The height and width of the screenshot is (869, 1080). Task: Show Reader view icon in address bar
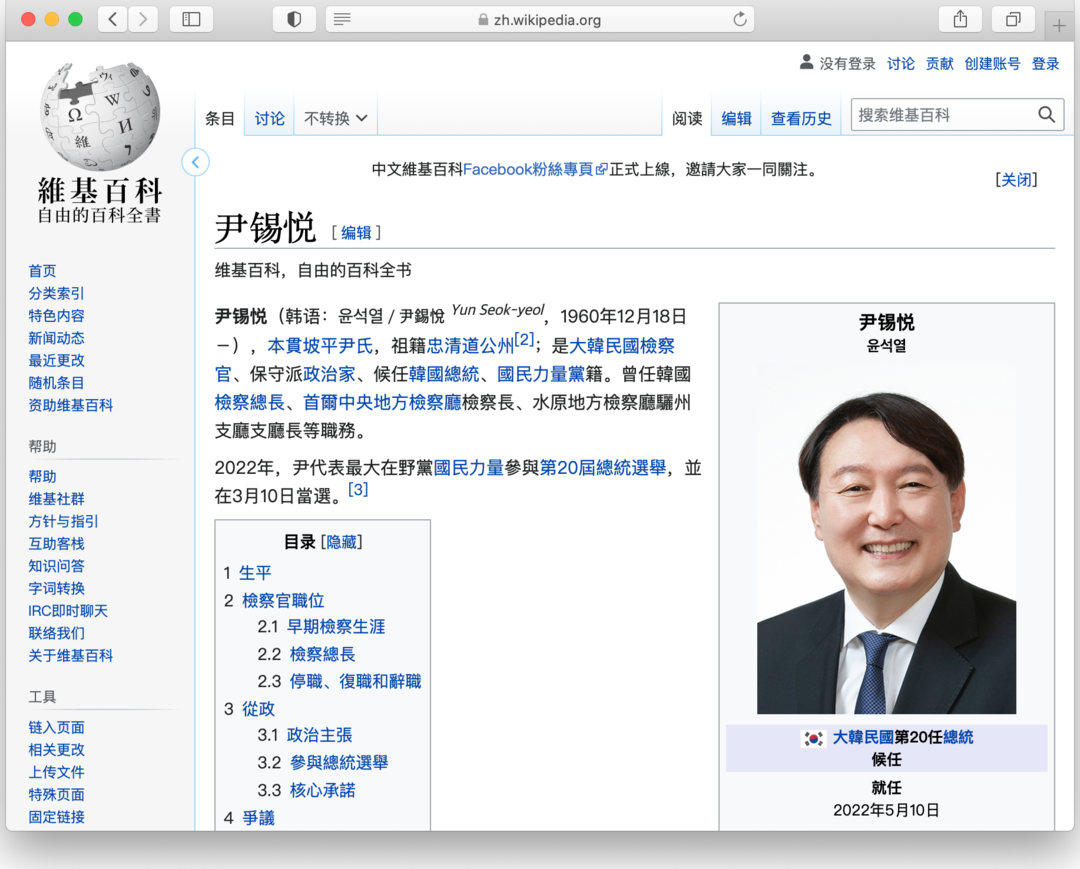pos(342,19)
